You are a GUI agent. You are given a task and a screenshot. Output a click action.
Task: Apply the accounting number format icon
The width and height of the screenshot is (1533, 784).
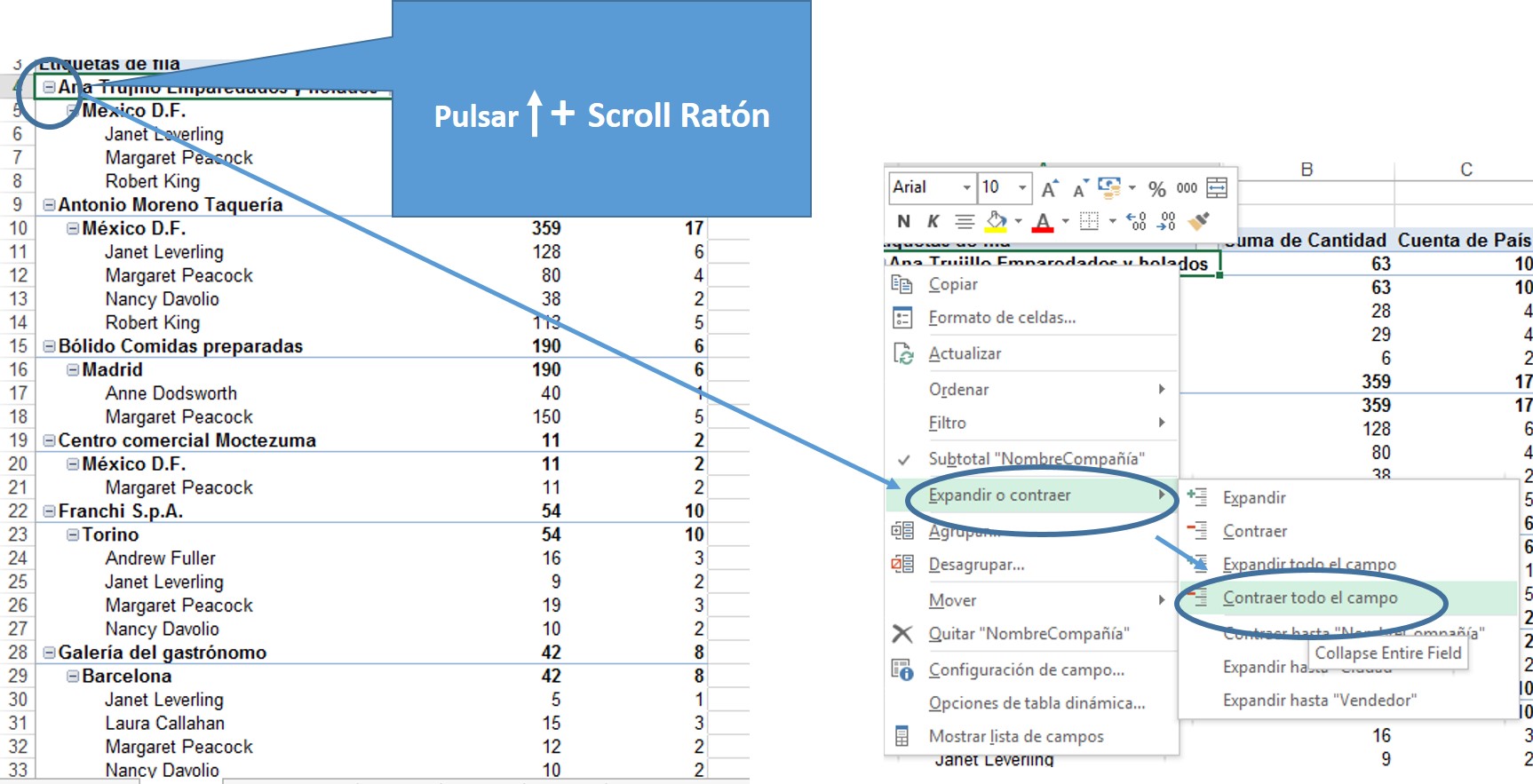(x=1108, y=187)
